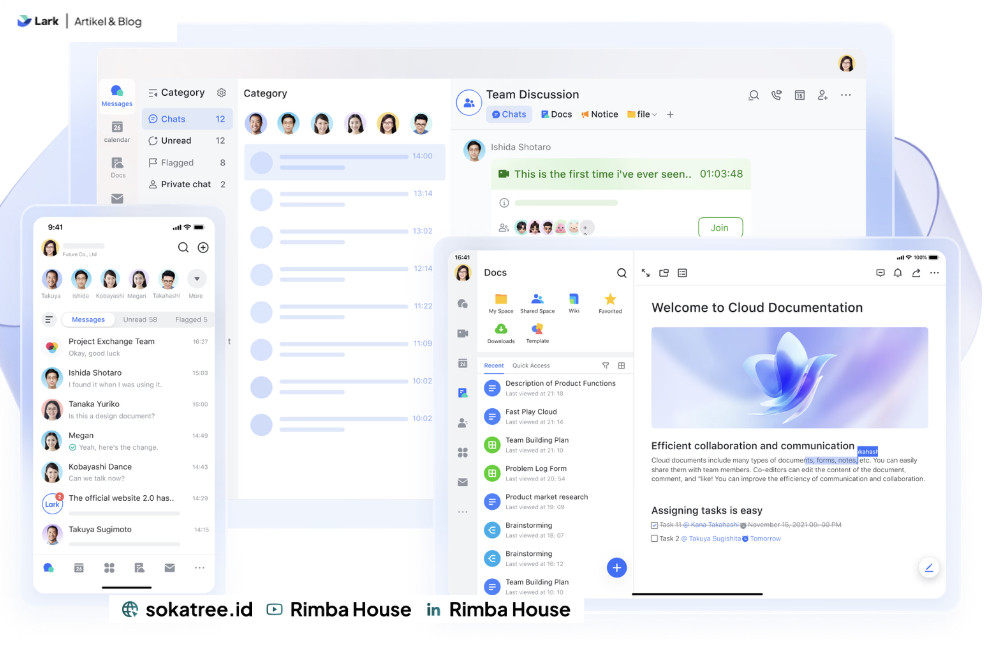Tap the search icon on the phone
Screen dimensions: 995x652
tap(183, 248)
